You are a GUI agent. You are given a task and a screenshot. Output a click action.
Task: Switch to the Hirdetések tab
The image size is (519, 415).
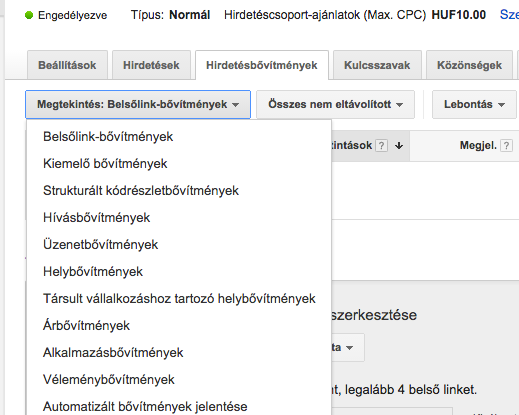[151, 65]
